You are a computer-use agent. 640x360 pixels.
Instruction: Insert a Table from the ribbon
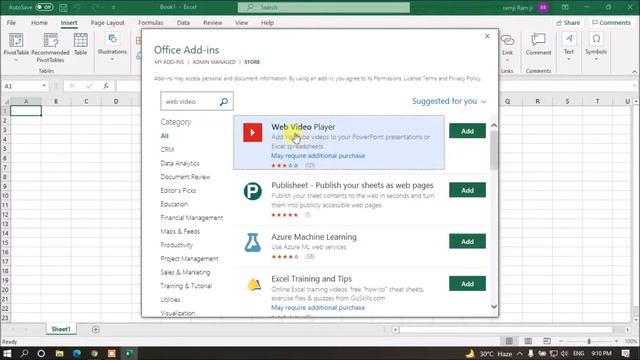pyautogui.click(x=80, y=44)
